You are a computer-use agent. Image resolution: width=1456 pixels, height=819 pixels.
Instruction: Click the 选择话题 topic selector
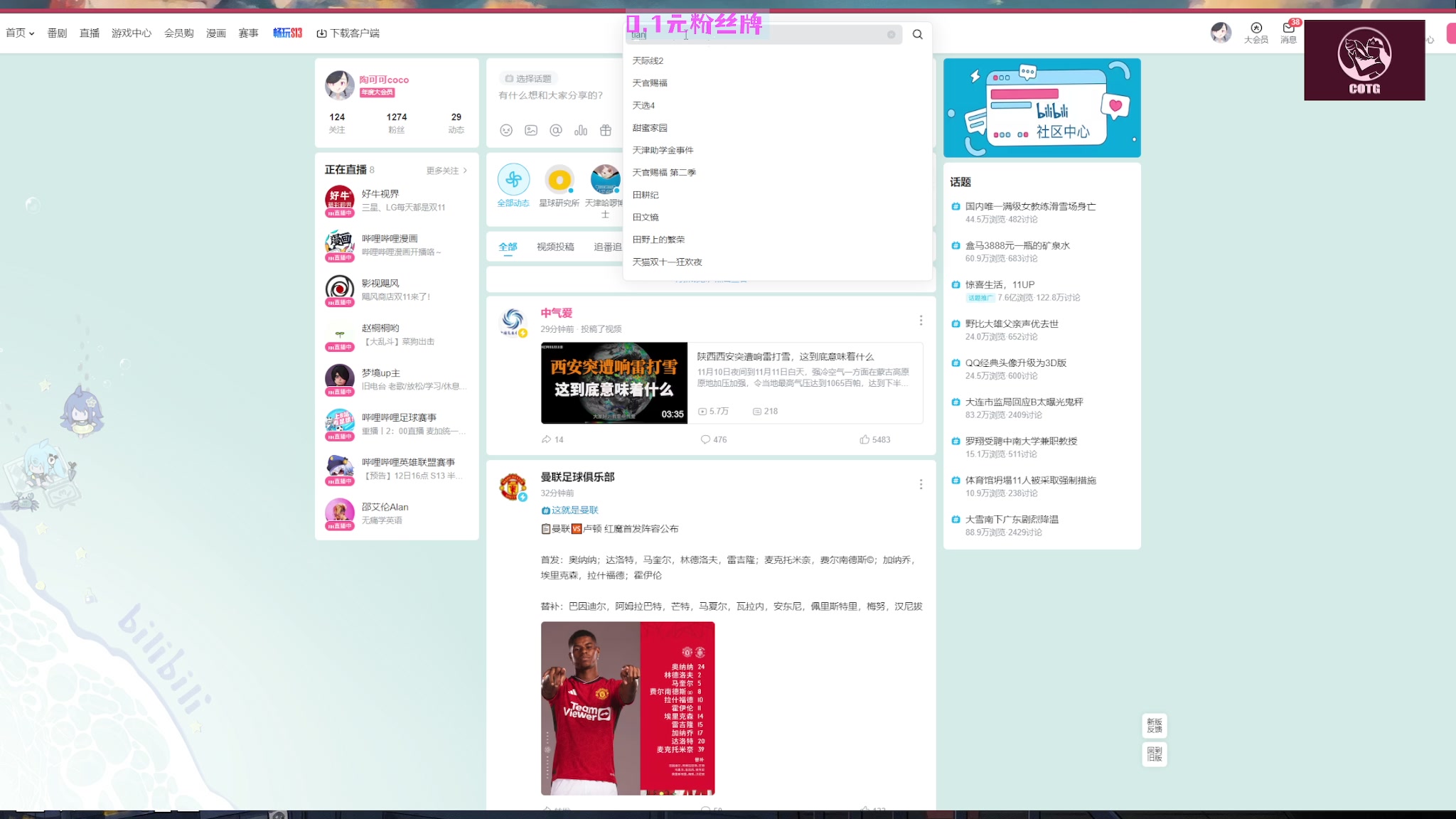point(527,78)
